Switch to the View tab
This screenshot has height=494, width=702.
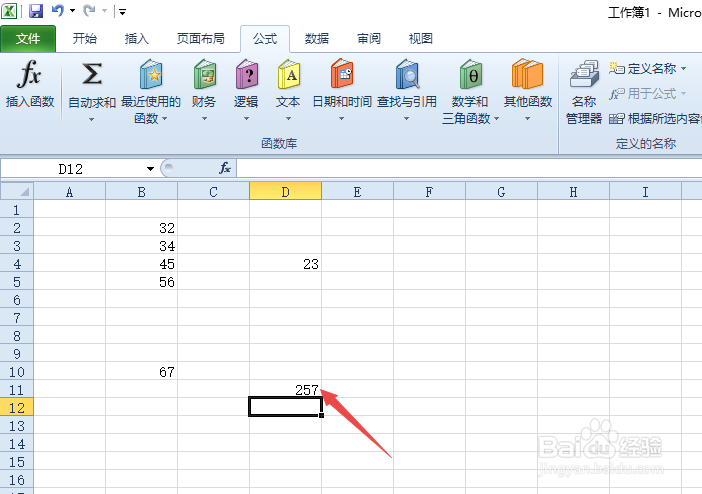coord(421,39)
